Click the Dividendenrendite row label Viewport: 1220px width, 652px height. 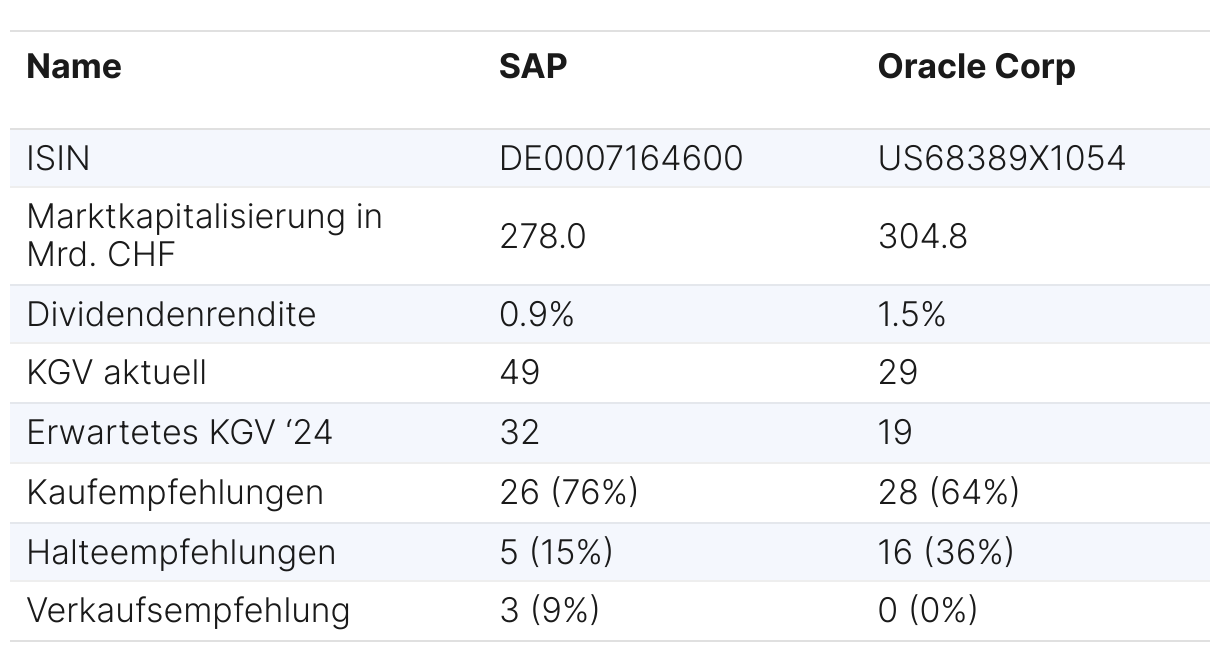click(171, 314)
